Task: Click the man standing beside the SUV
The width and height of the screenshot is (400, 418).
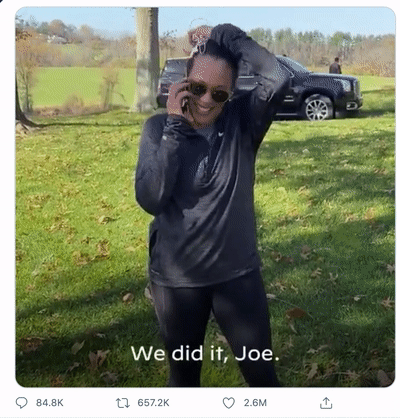Action: pyautogui.click(x=335, y=66)
